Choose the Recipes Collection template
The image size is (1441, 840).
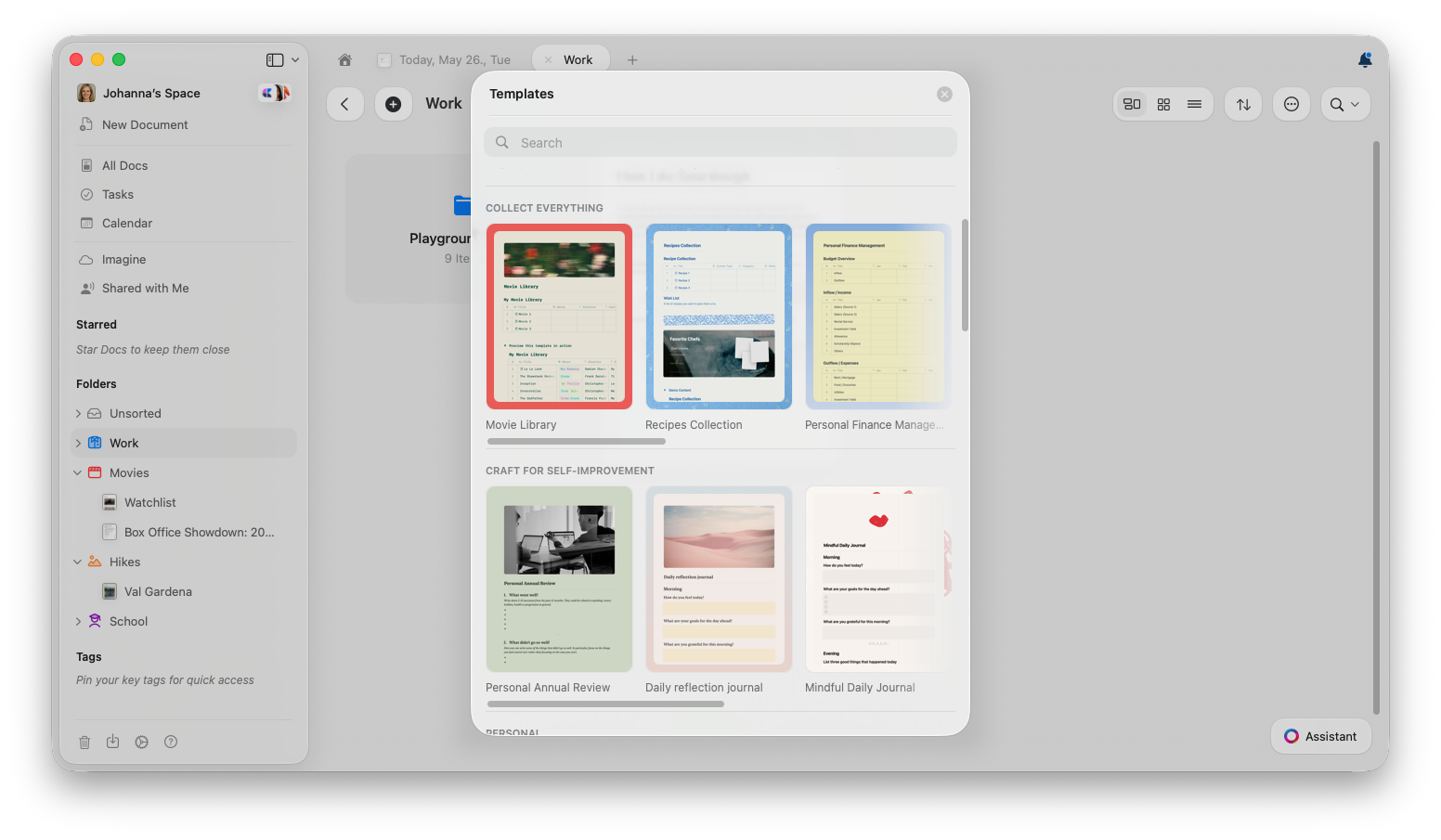tap(719, 317)
